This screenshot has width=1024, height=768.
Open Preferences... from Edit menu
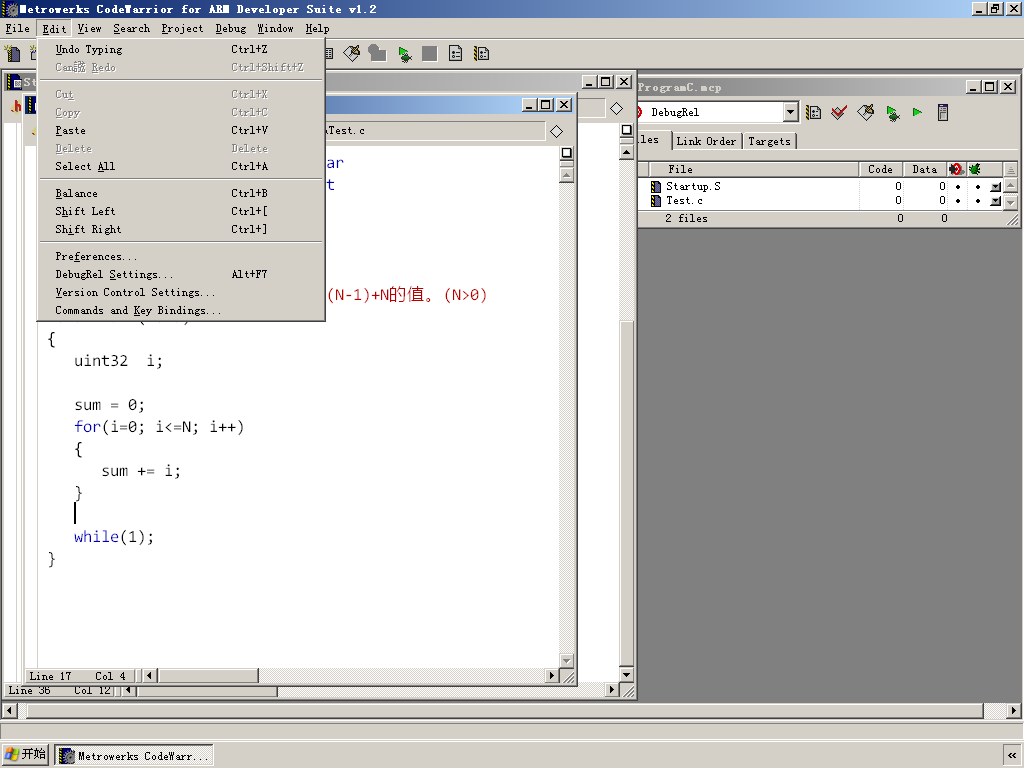pos(181,257)
